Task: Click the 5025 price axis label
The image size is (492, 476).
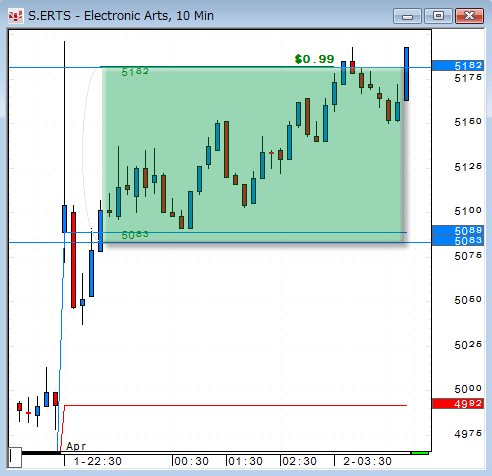Action: 468,345
